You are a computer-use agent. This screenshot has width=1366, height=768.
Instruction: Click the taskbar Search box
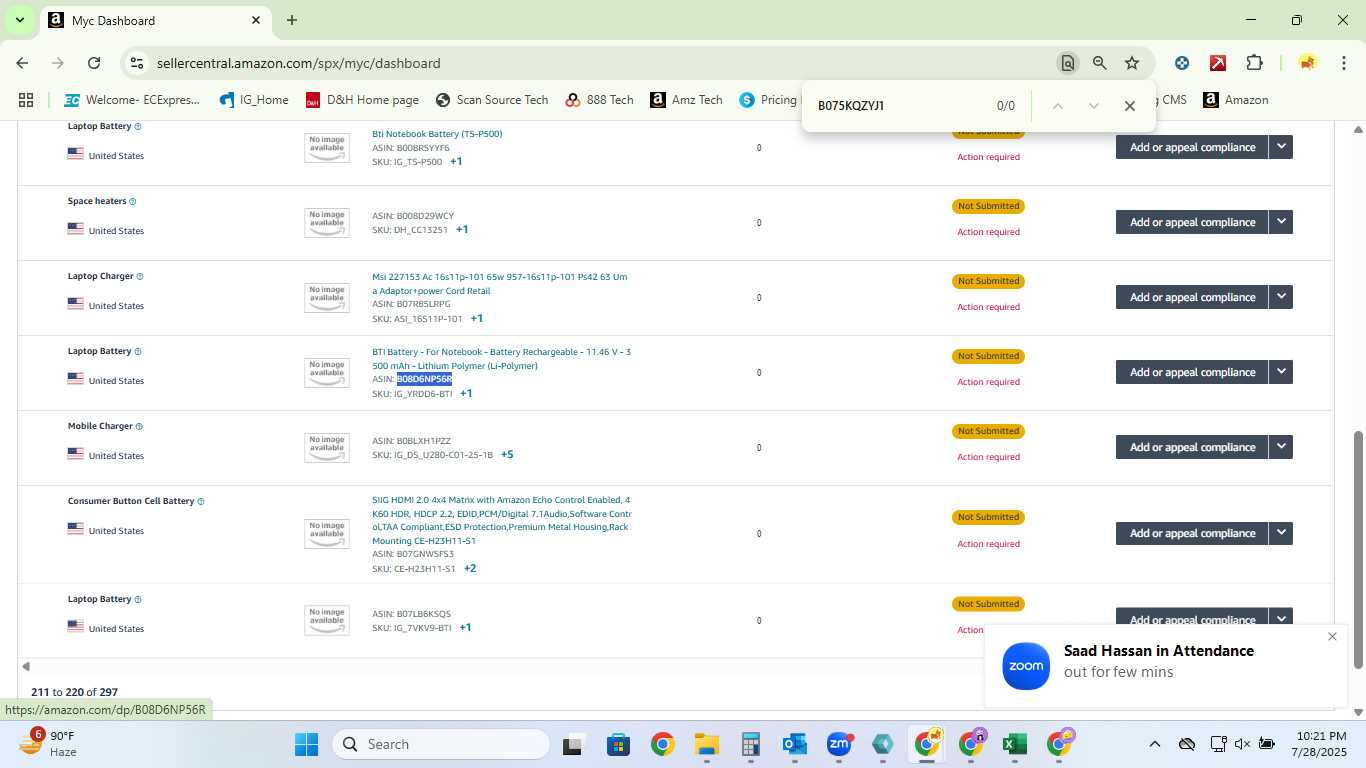[441, 744]
